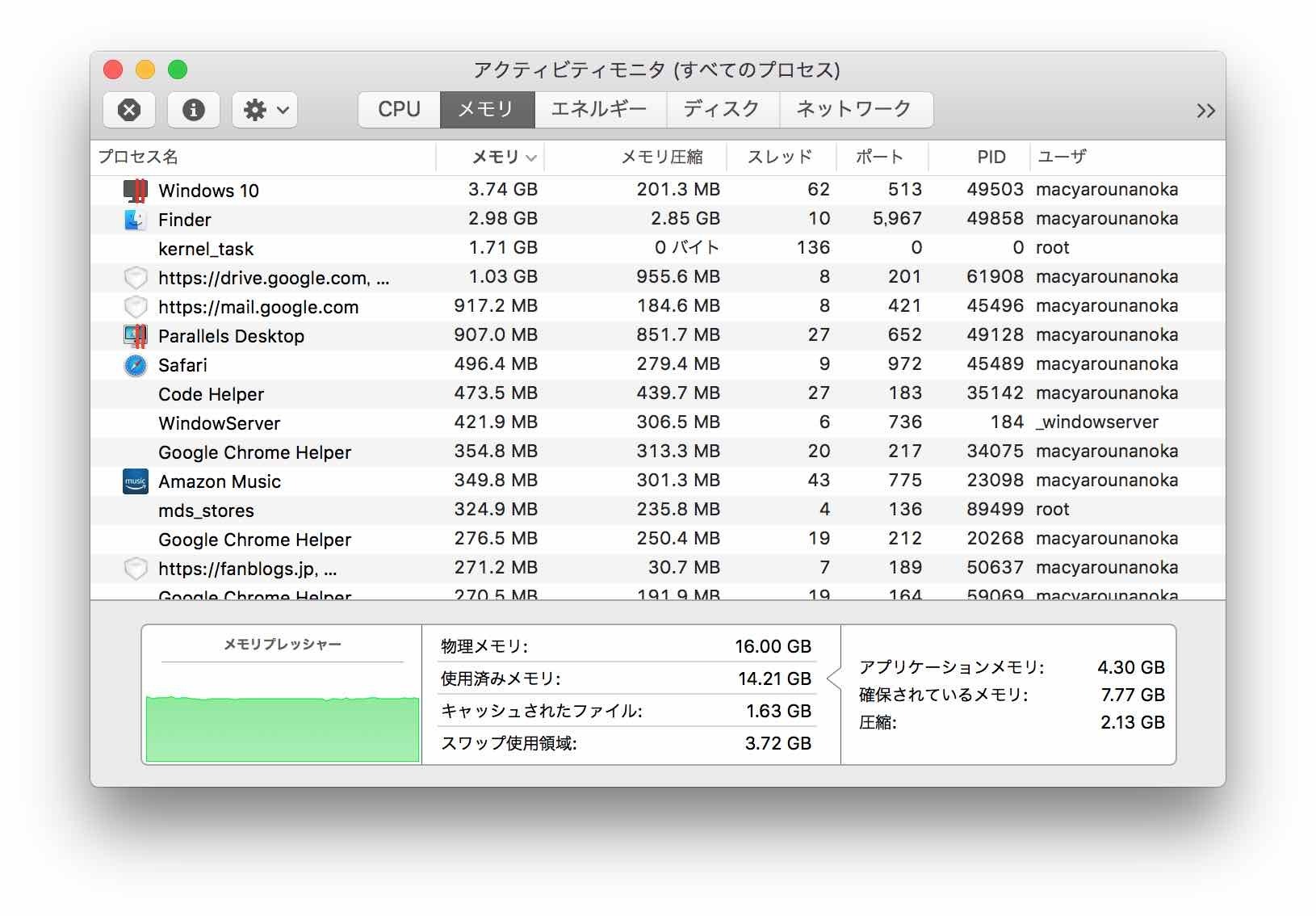1316x916 pixels.
Task: Click the Windows 10 process name
Action: (x=208, y=191)
